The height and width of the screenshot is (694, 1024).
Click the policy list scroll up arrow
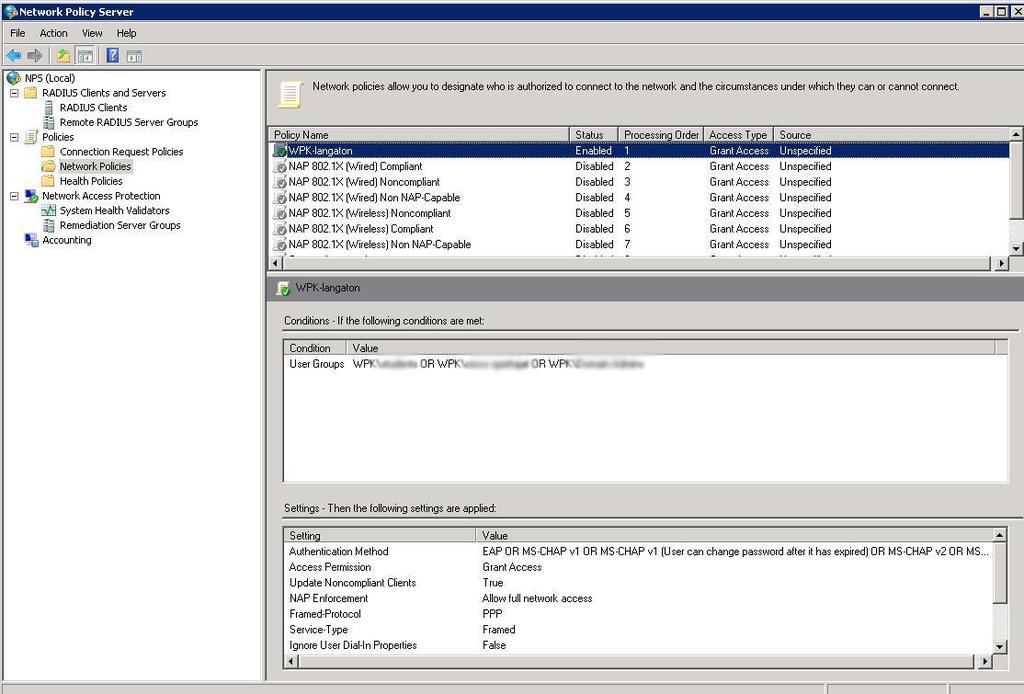1016,134
